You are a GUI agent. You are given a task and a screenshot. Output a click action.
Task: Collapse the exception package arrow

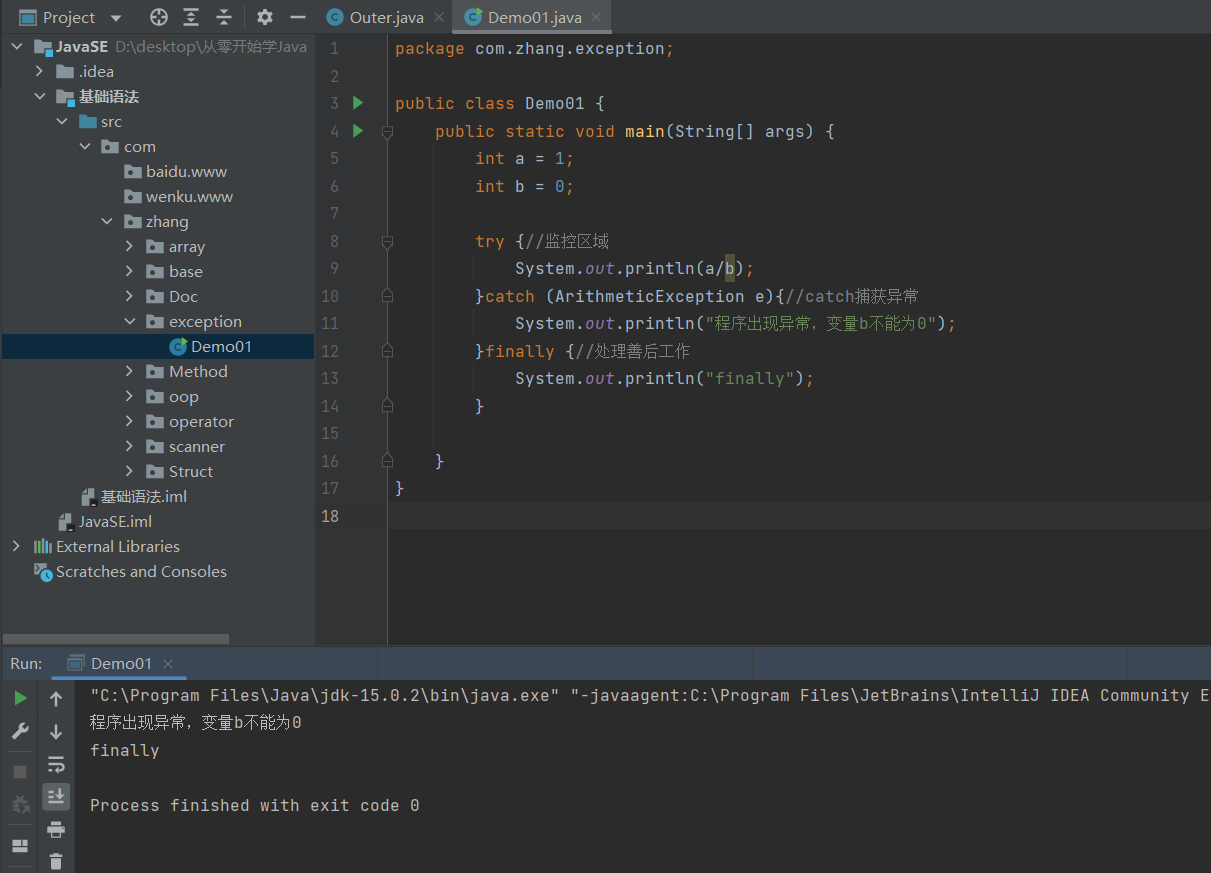coord(129,322)
